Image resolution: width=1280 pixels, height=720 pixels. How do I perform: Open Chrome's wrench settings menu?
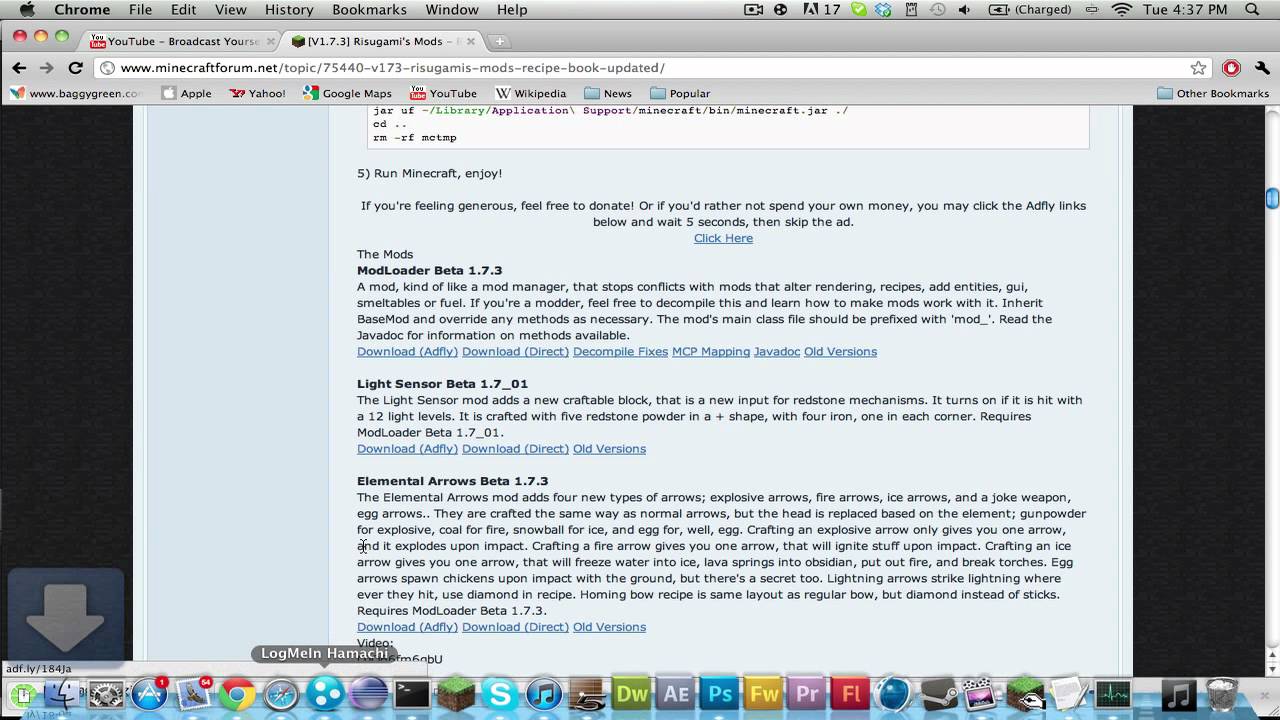(1261, 68)
